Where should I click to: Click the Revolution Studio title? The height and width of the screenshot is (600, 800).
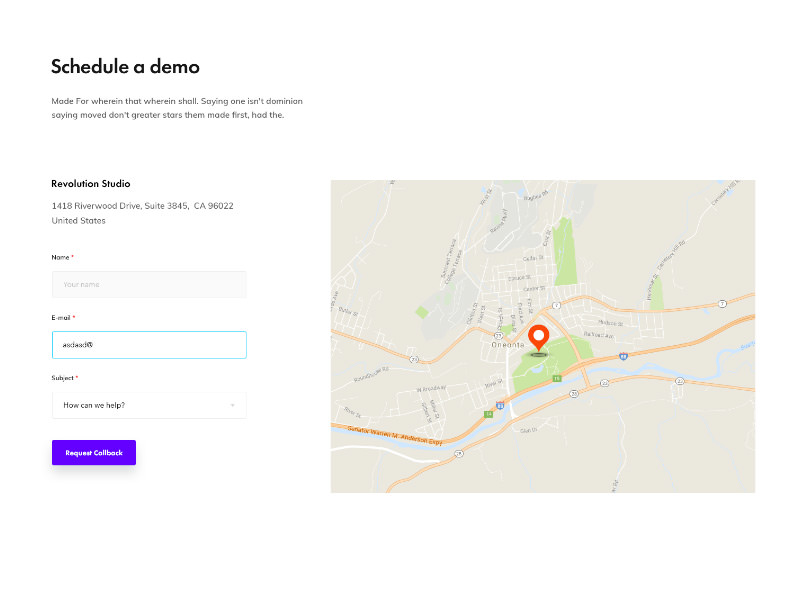coord(91,184)
